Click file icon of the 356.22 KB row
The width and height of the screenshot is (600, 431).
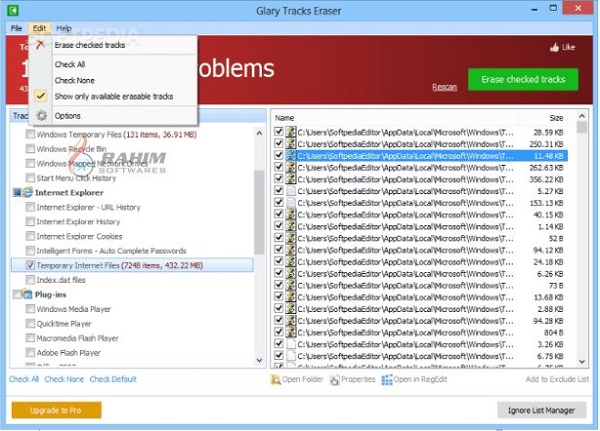(291, 179)
